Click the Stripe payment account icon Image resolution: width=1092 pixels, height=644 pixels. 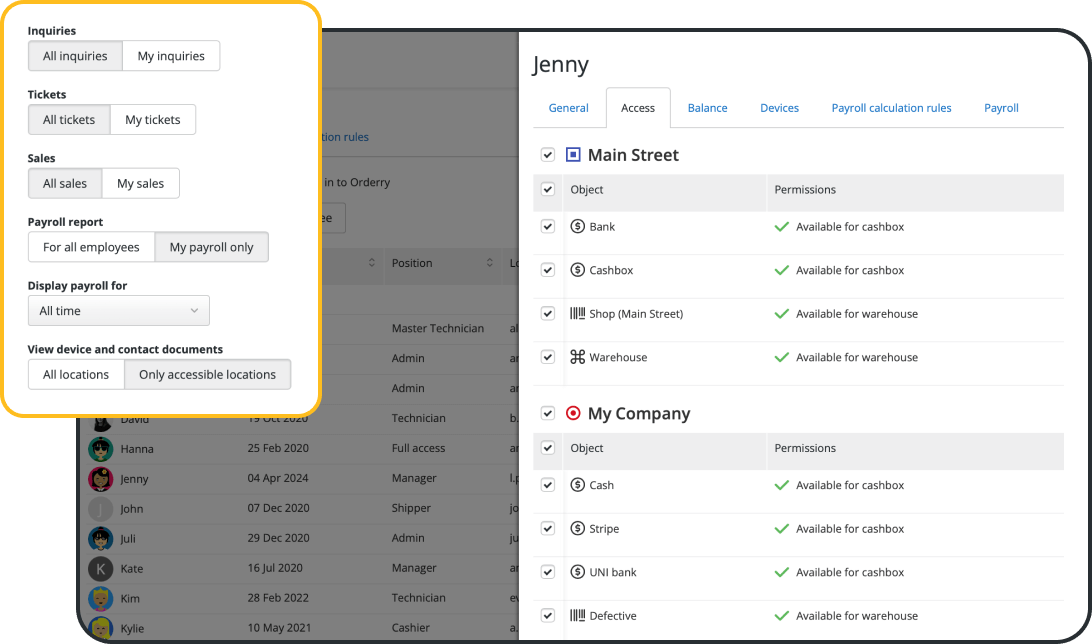point(578,528)
